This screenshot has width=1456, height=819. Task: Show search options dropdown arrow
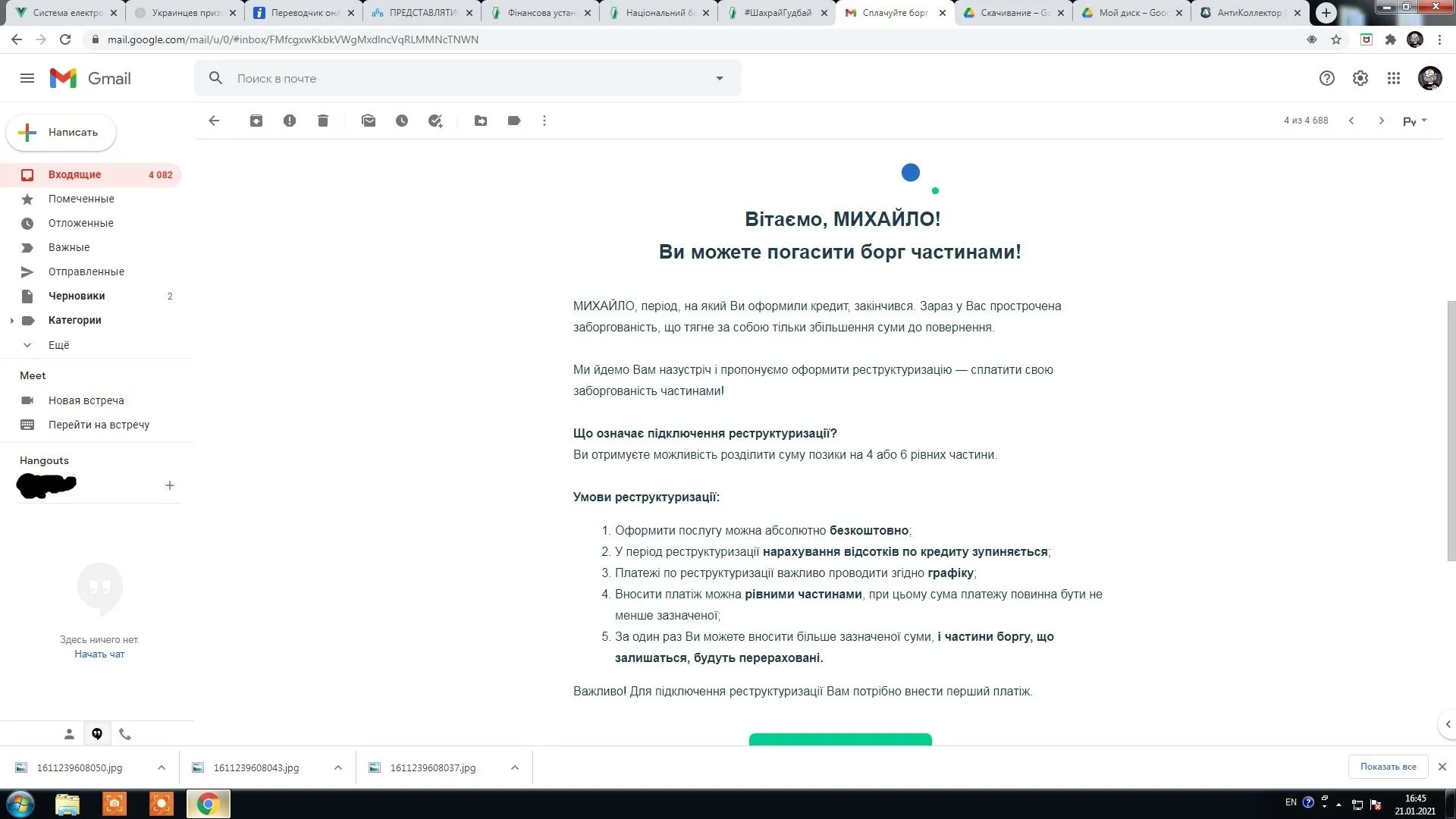pos(720,78)
